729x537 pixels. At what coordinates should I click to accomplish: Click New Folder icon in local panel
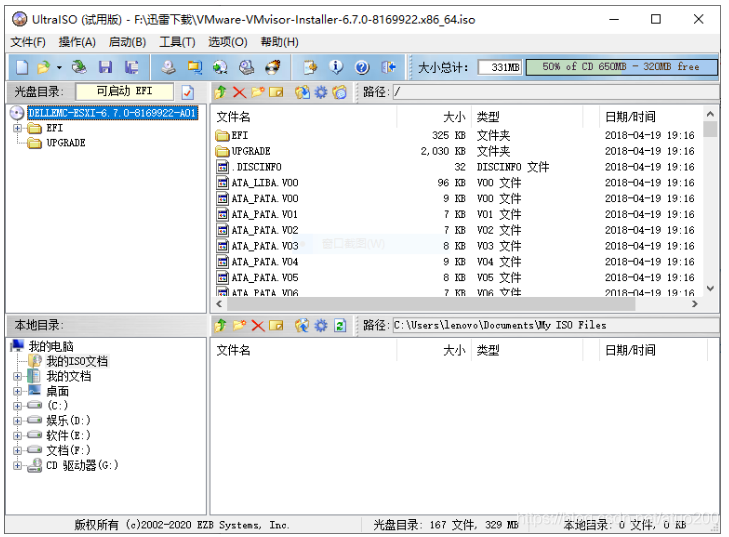(x=239, y=325)
